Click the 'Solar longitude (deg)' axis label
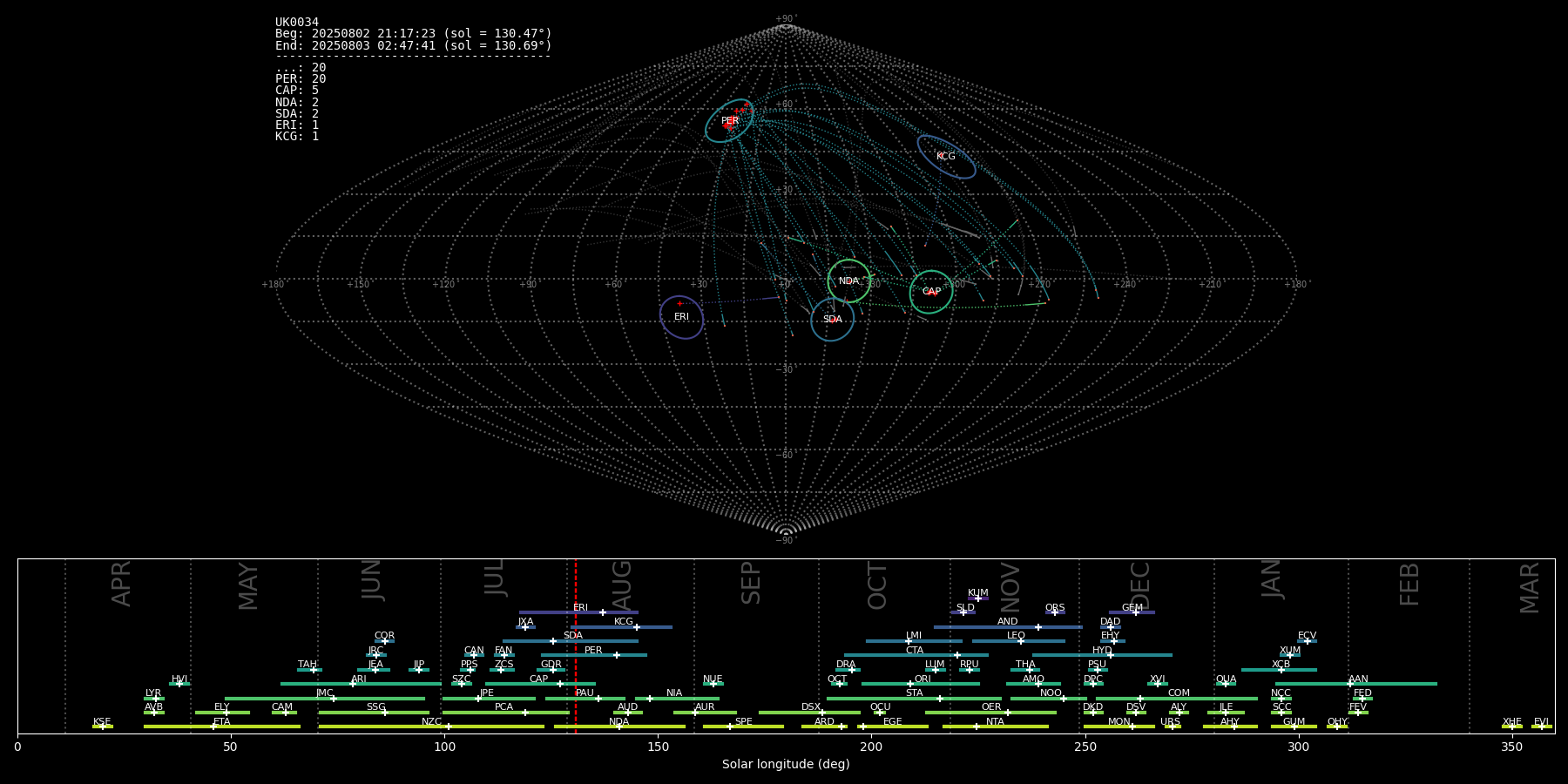 pos(786,765)
